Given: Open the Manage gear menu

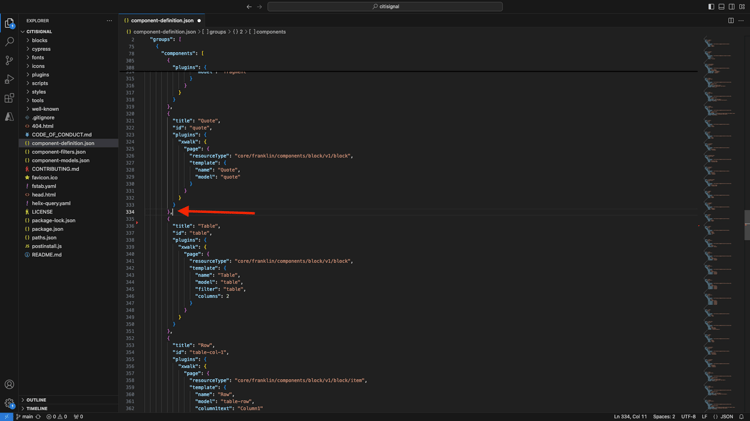Looking at the screenshot, I should [9, 403].
